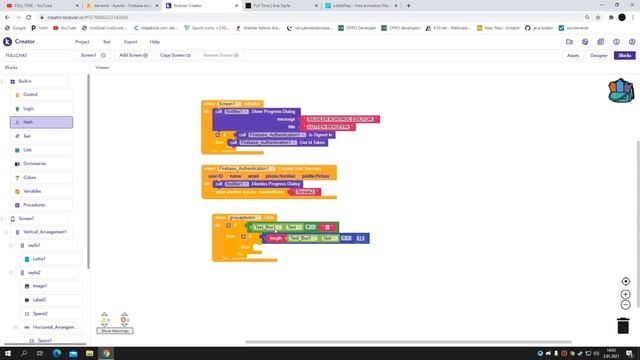Open Microsoft Edge from the taskbar
Image resolution: width=640 pixels, height=360 pixels.
pyautogui.click(x=57, y=353)
